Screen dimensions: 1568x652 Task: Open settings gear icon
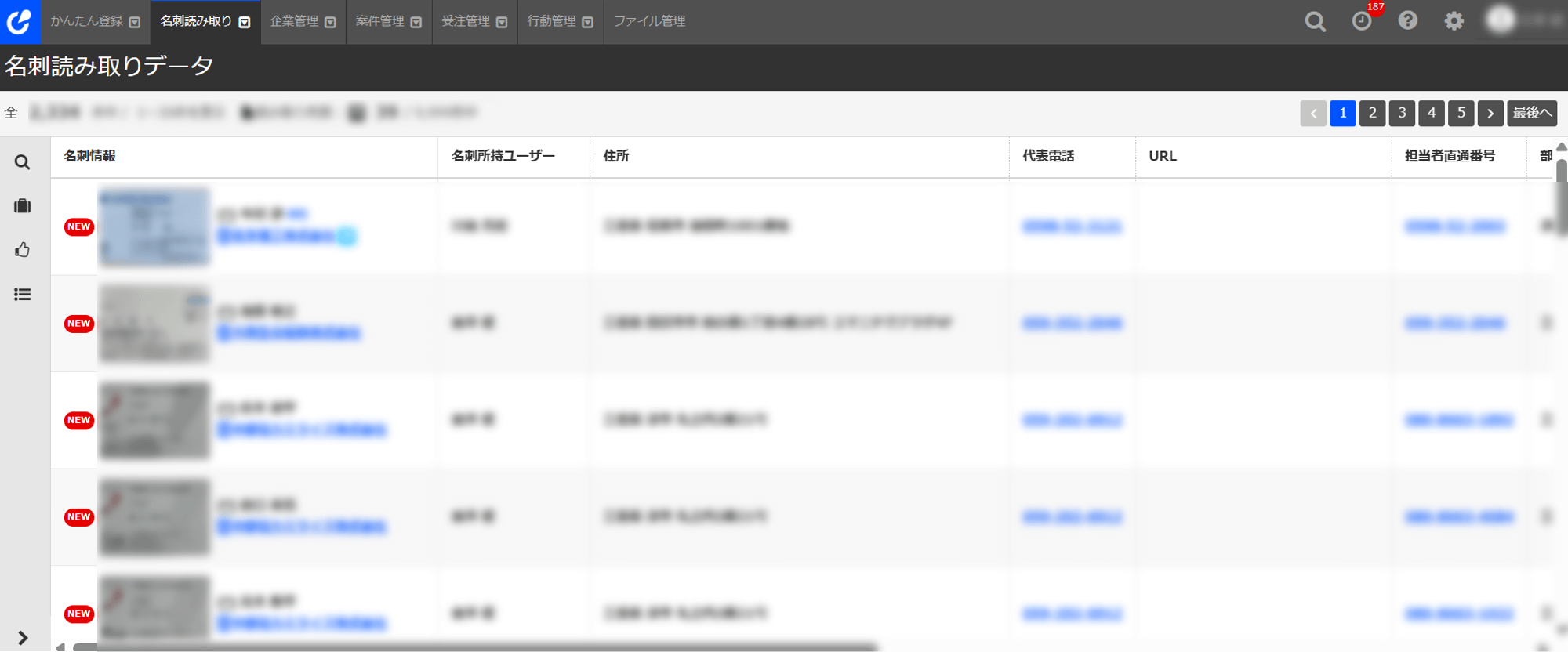click(x=1454, y=21)
